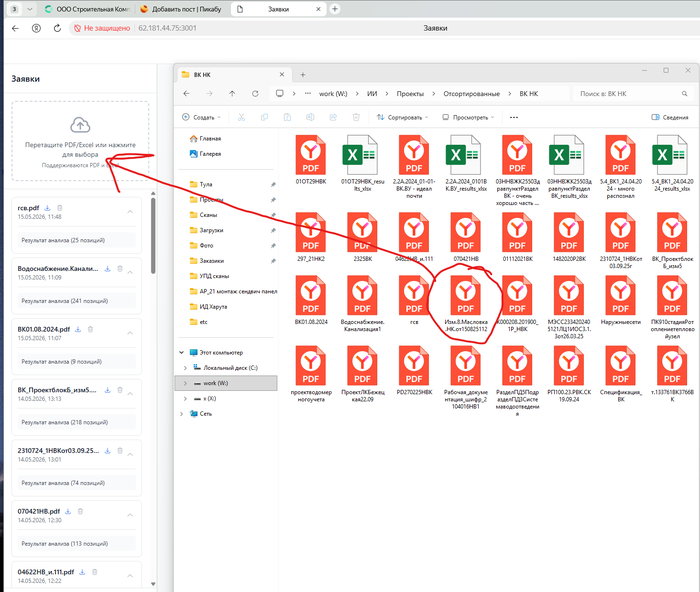This screenshot has width=700, height=592.
Task: Switch to the Добавить пост | Пикабу tab
Action: pyautogui.click(x=182, y=9)
